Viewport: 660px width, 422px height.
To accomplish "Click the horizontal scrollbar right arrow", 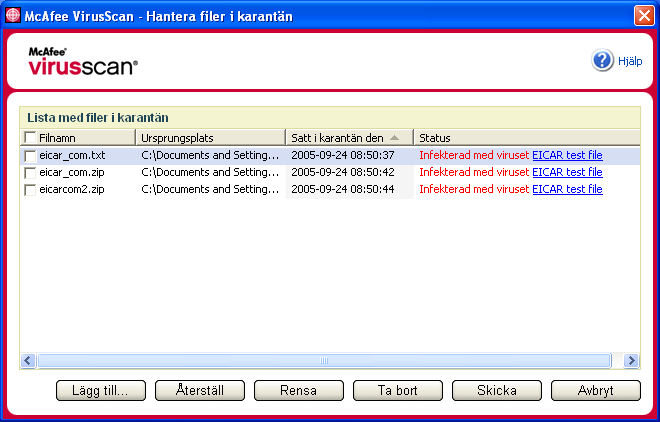I will point(631,360).
